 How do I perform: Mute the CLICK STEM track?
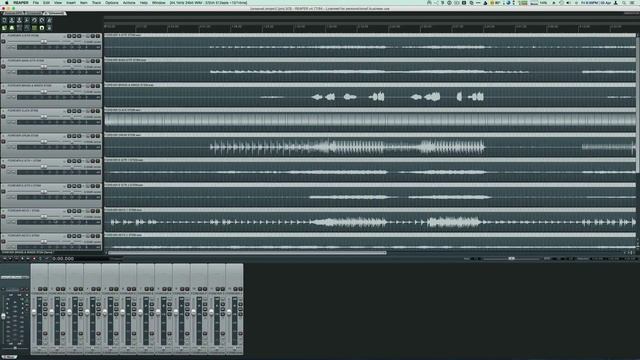point(93,111)
